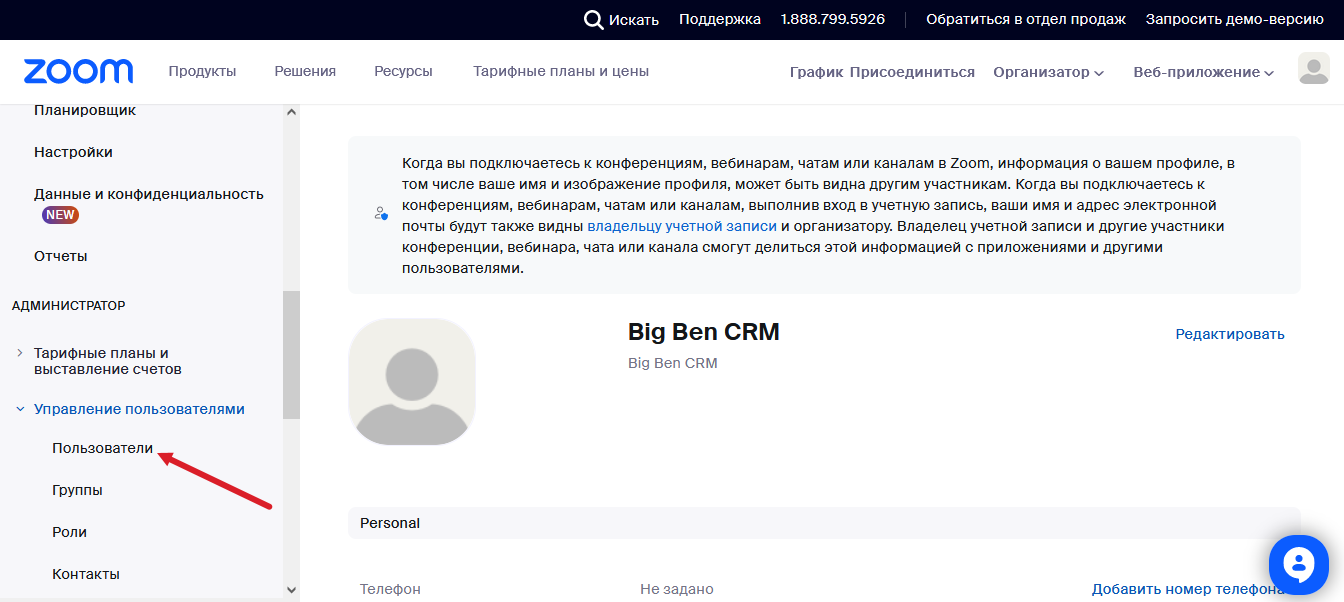Open Данные и конфиденциальность
This screenshot has height=602, width=1344.
149,194
